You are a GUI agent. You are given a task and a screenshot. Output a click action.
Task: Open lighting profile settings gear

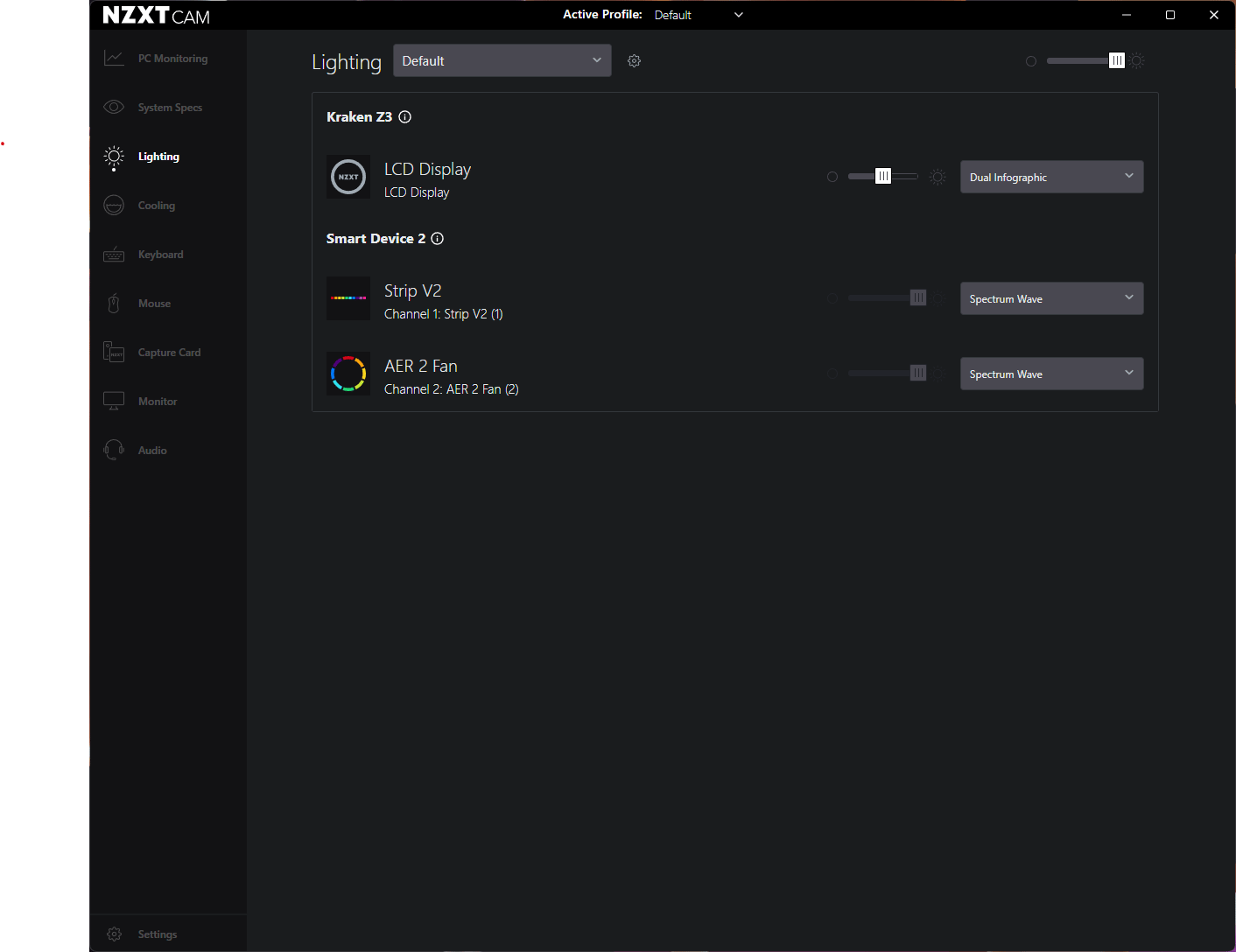pyautogui.click(x=635, y=61)
